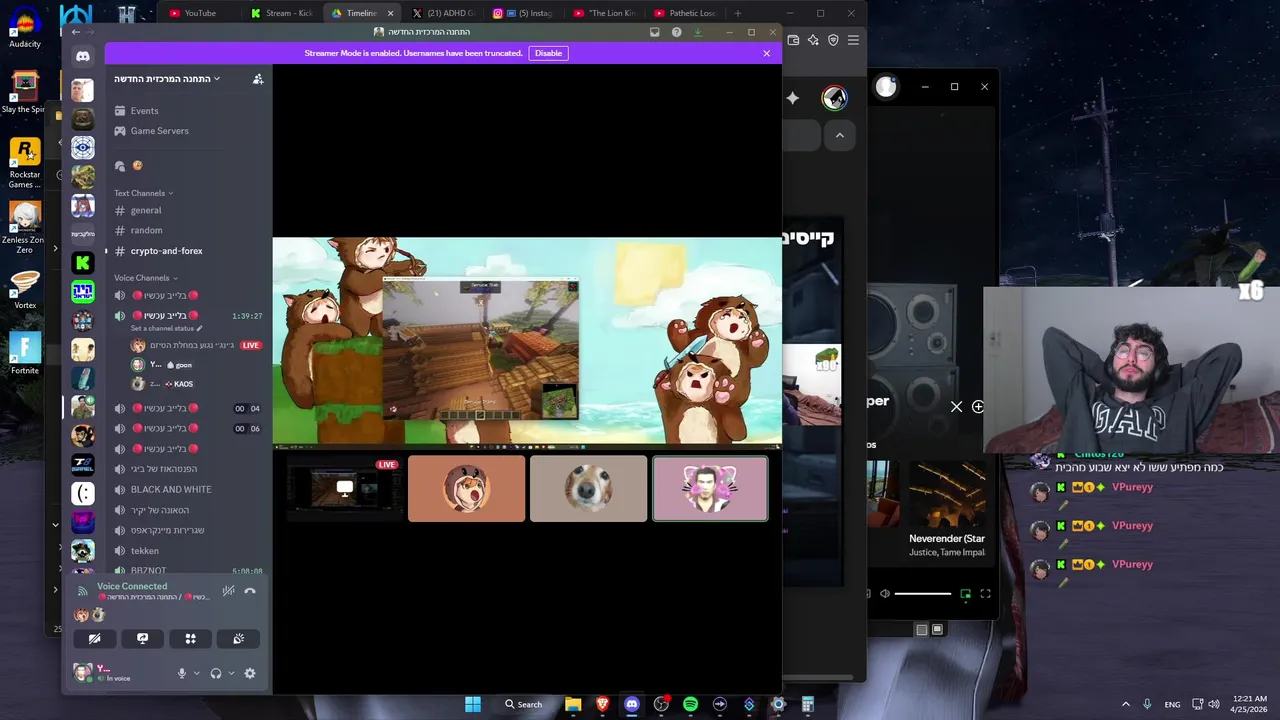
Task: Switch to Stream - Kick browser tab
Action: [x=281, y=13]
